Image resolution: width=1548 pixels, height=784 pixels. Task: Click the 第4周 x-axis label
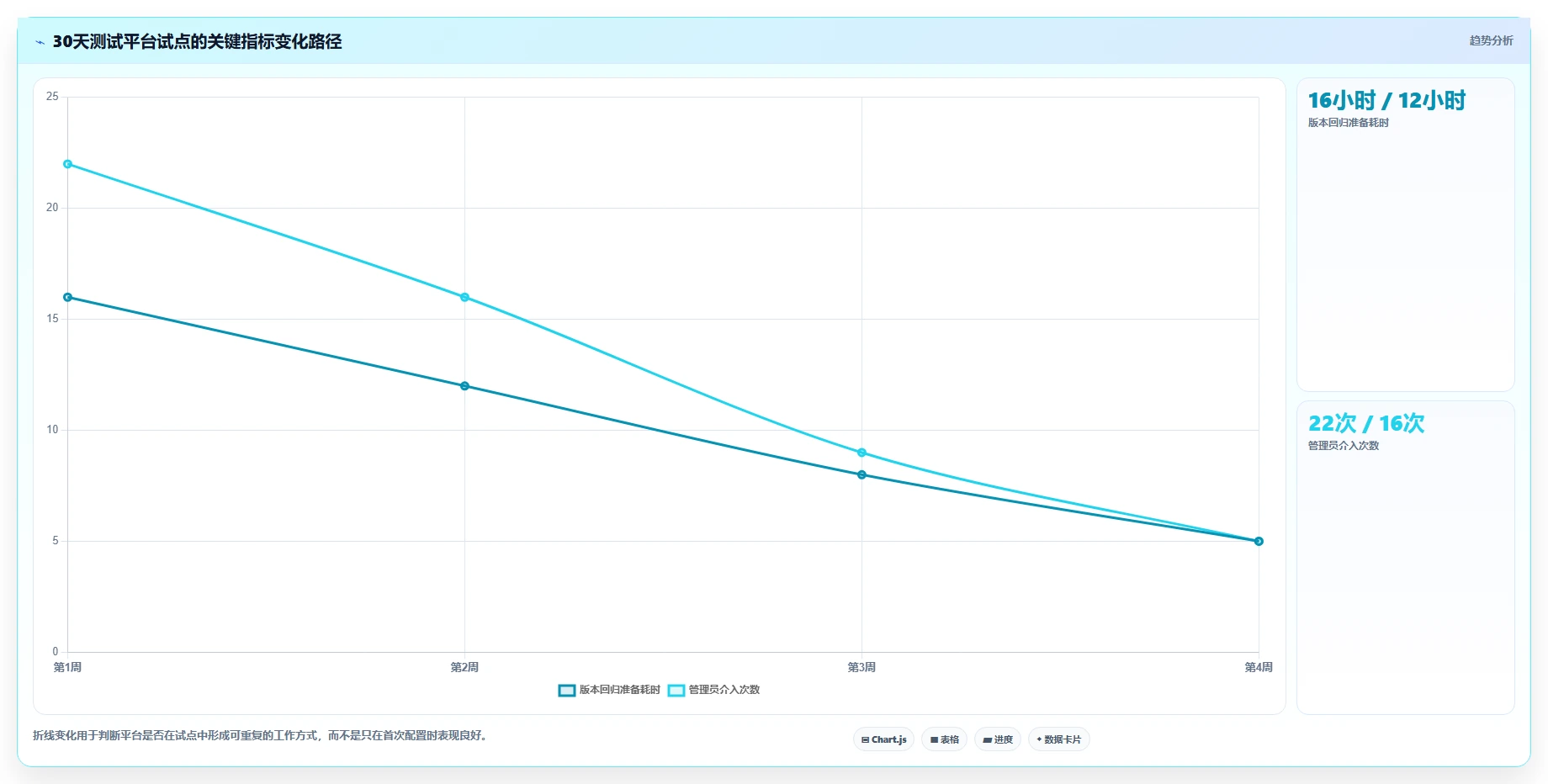click(x=1259, y=667)
